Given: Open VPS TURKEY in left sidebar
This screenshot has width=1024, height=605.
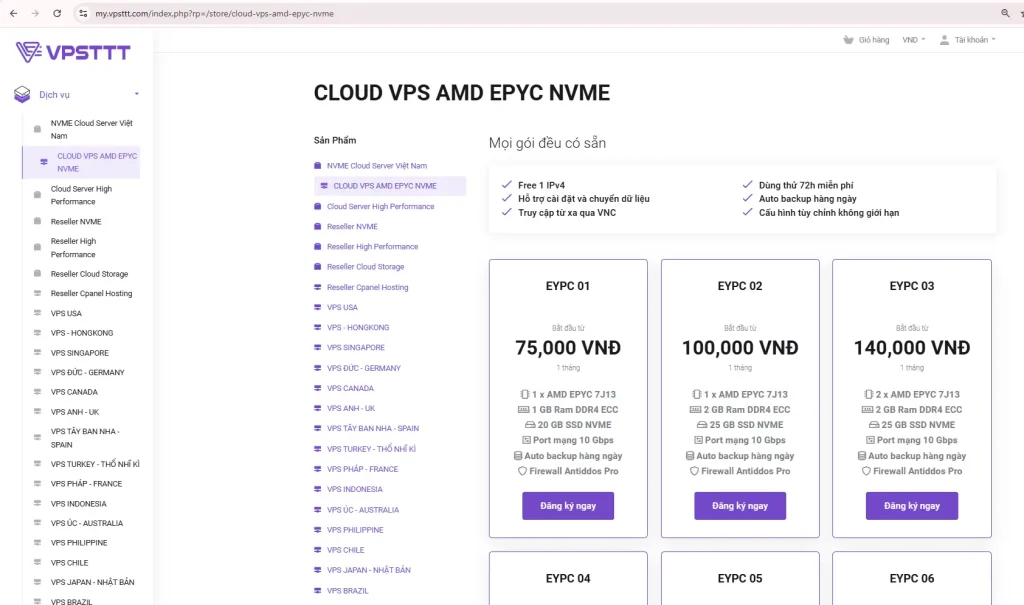Looking at the screenshot, I should 95,464.
